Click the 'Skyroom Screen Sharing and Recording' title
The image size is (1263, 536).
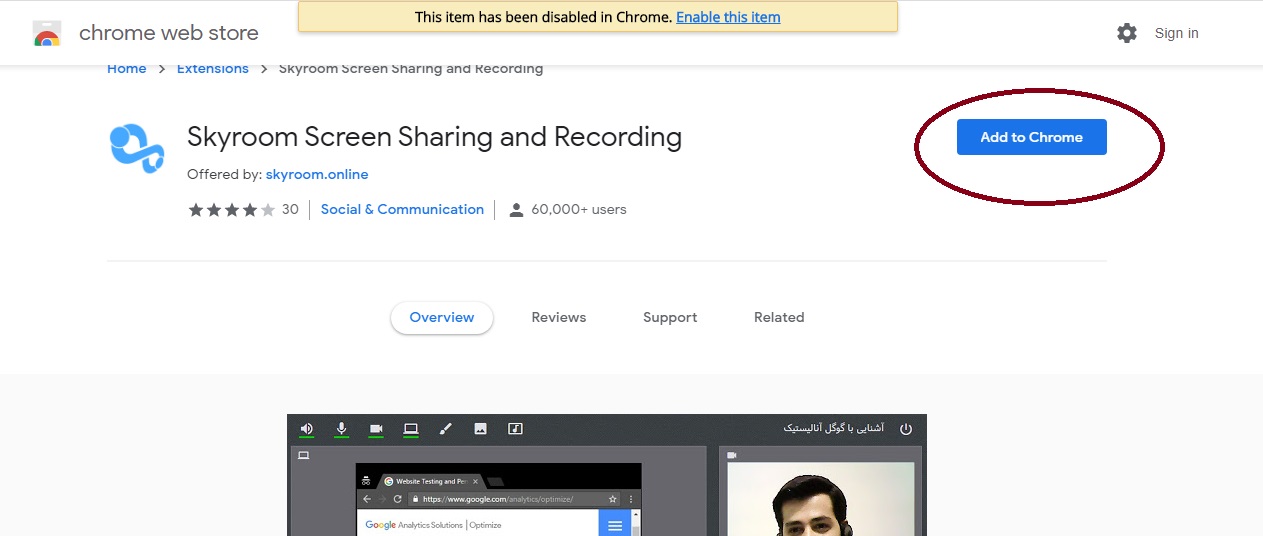435,137
